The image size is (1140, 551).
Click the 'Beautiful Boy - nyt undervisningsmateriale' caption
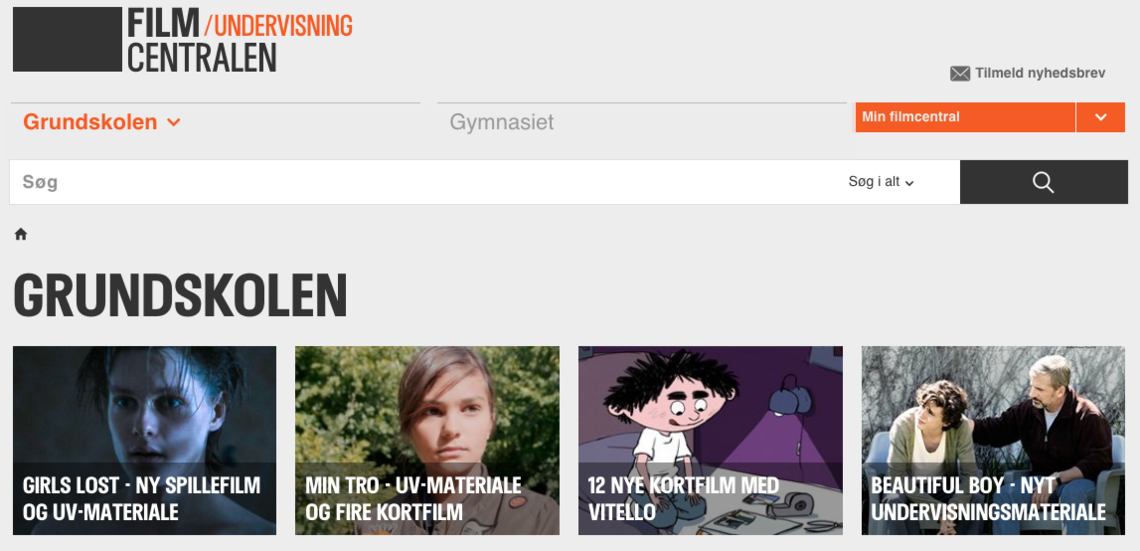point(989,499)
